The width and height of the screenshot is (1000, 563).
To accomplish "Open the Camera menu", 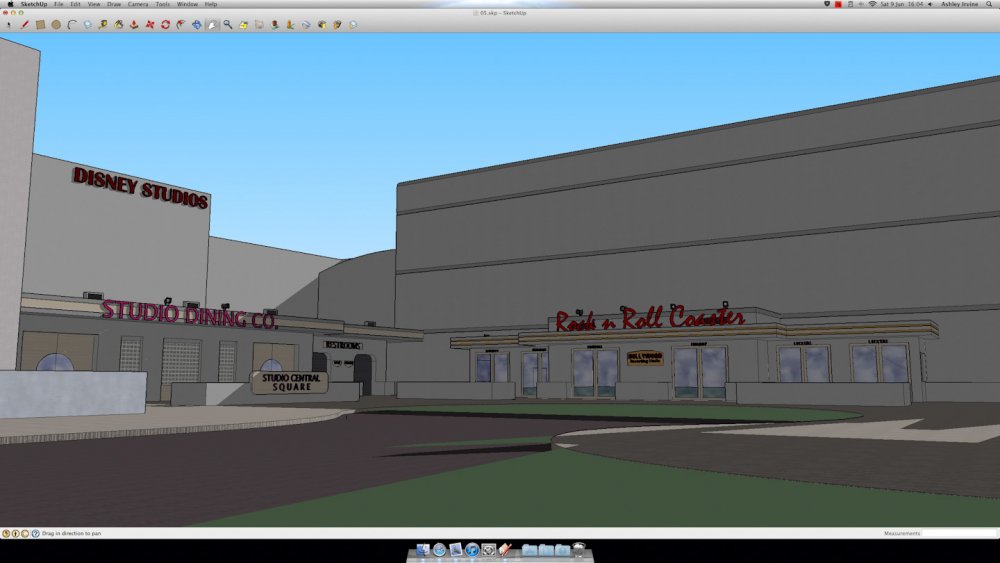I will [x=138, y=4].
